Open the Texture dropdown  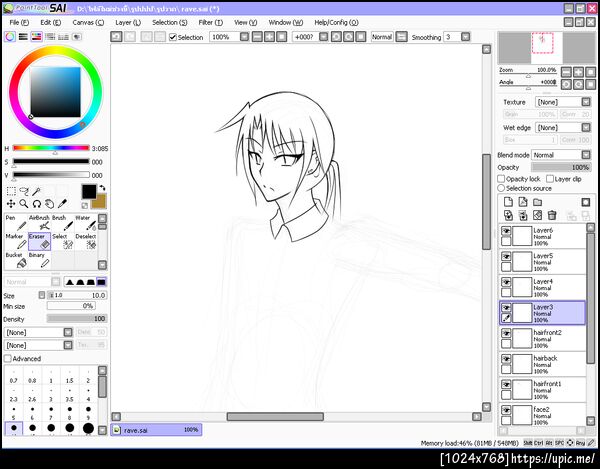563,102
